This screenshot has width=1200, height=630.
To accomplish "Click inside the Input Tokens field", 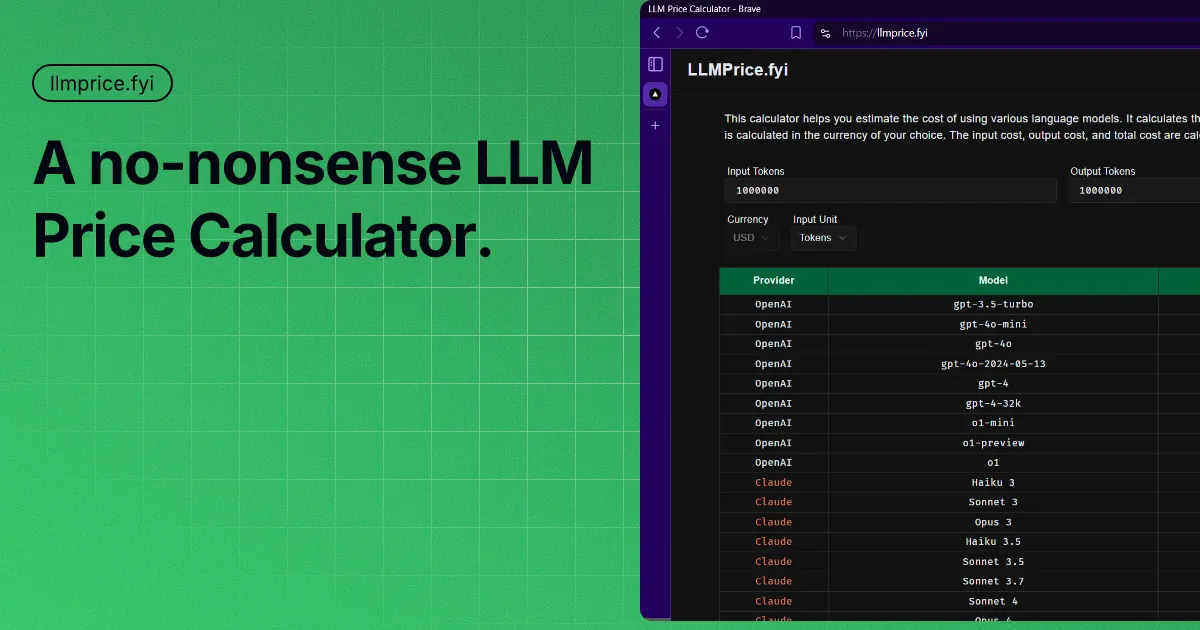I will click(x=890, y=190).
